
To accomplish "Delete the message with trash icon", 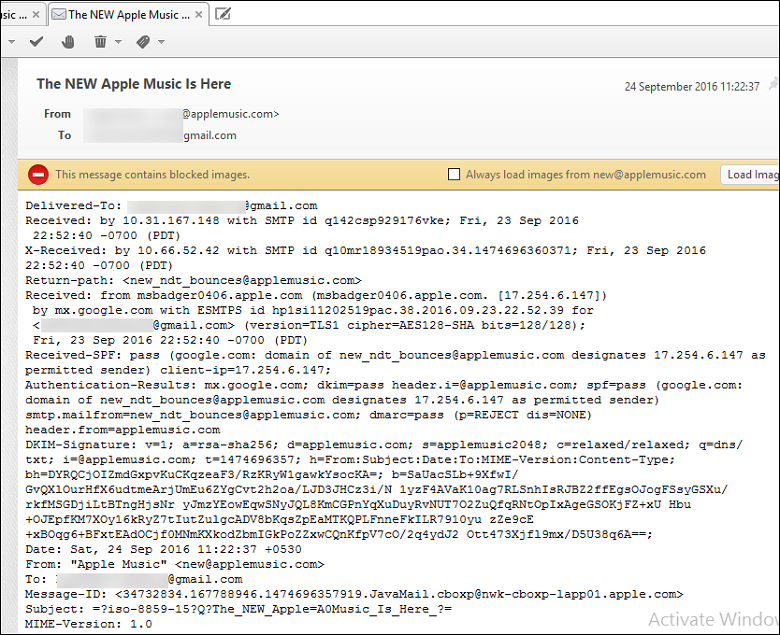I will click(x=100, y=42).
